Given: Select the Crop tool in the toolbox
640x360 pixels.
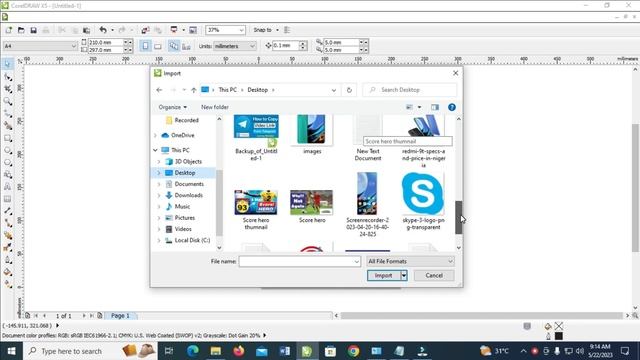Looking at the screenshot, I should (7, 89).
